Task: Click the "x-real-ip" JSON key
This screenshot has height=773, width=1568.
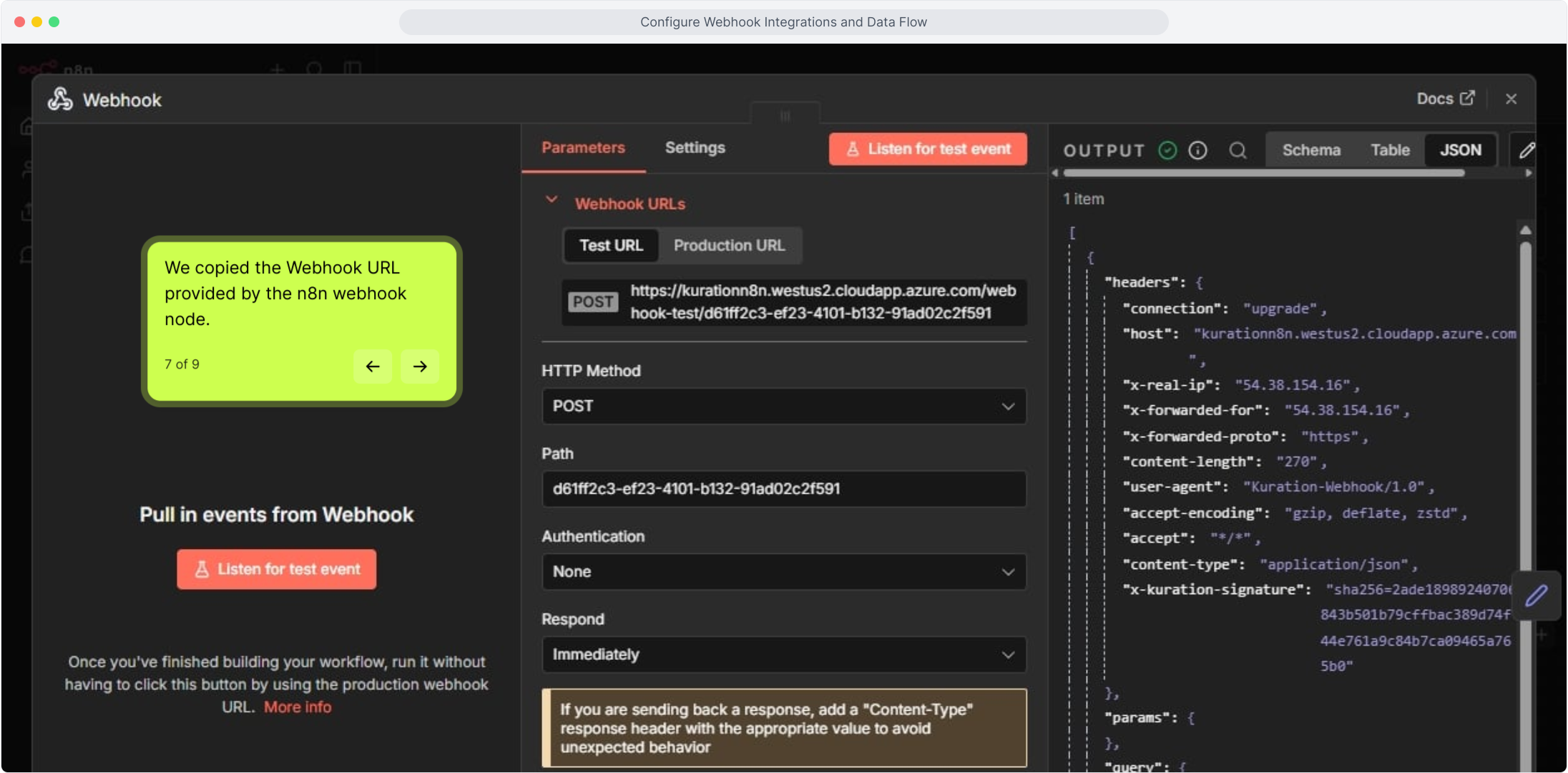Action: pos(1171,385)
